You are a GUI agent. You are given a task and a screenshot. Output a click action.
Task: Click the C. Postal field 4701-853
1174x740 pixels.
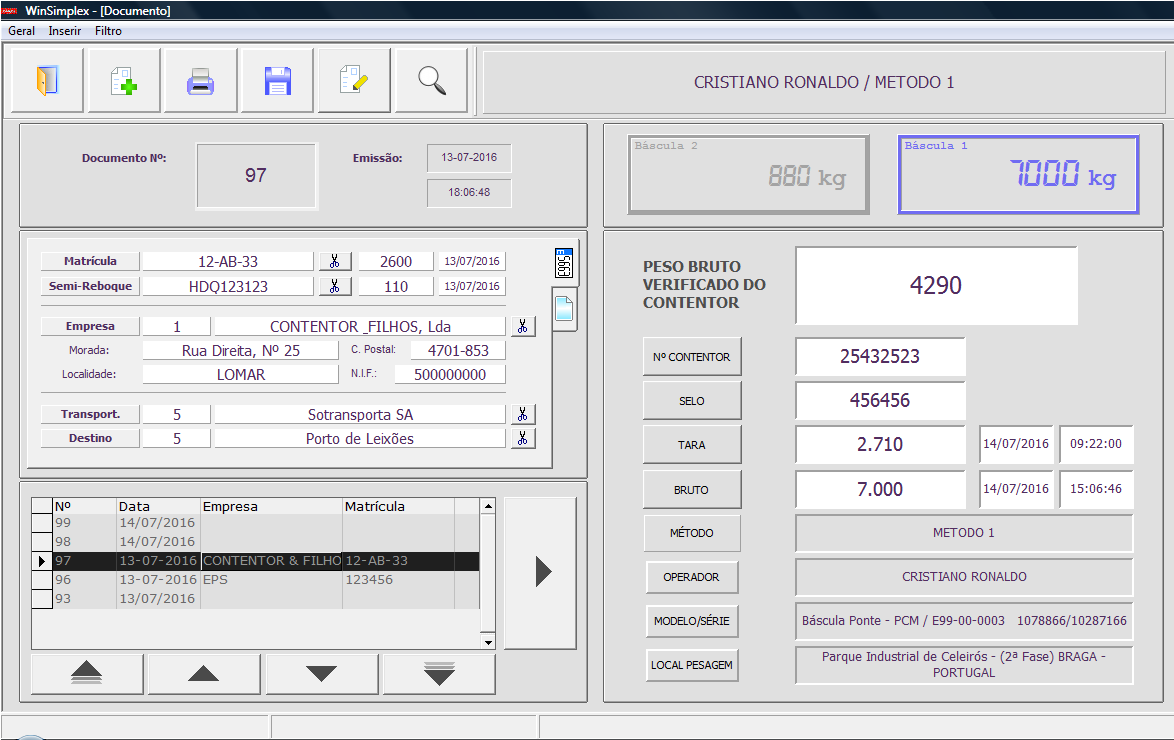457,351
